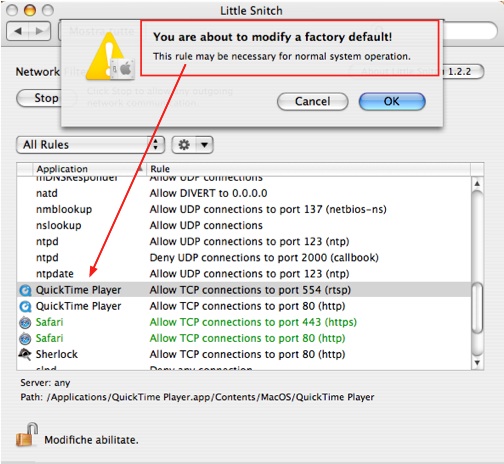Image resolution: width=504 pixels, height=464 pixels.
Task: Click the Rule column header
Action: click(308, 169)
